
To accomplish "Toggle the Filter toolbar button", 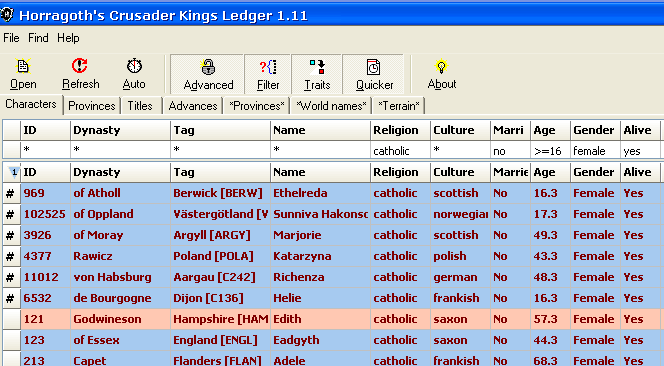I will click(268, 75).
